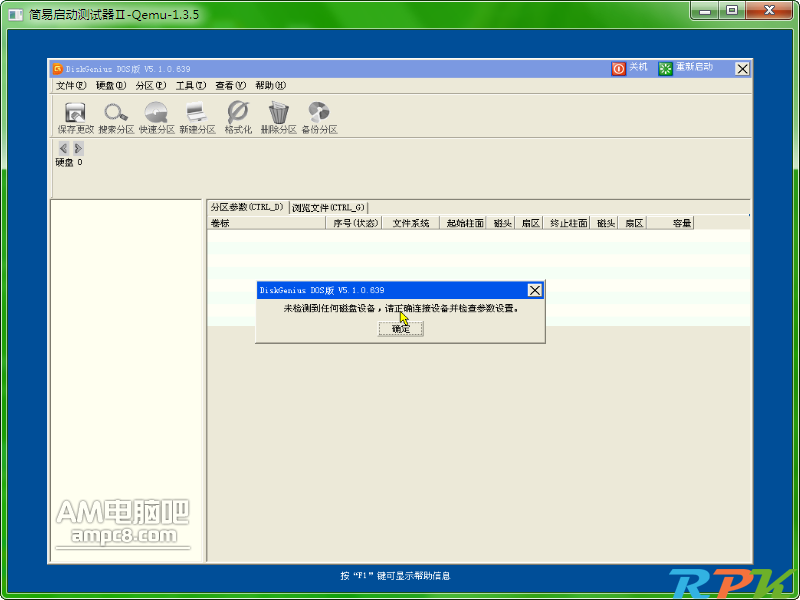Click the Capacity (容量) column header
This screenshot has height=600, width=800.
(670, 223)
